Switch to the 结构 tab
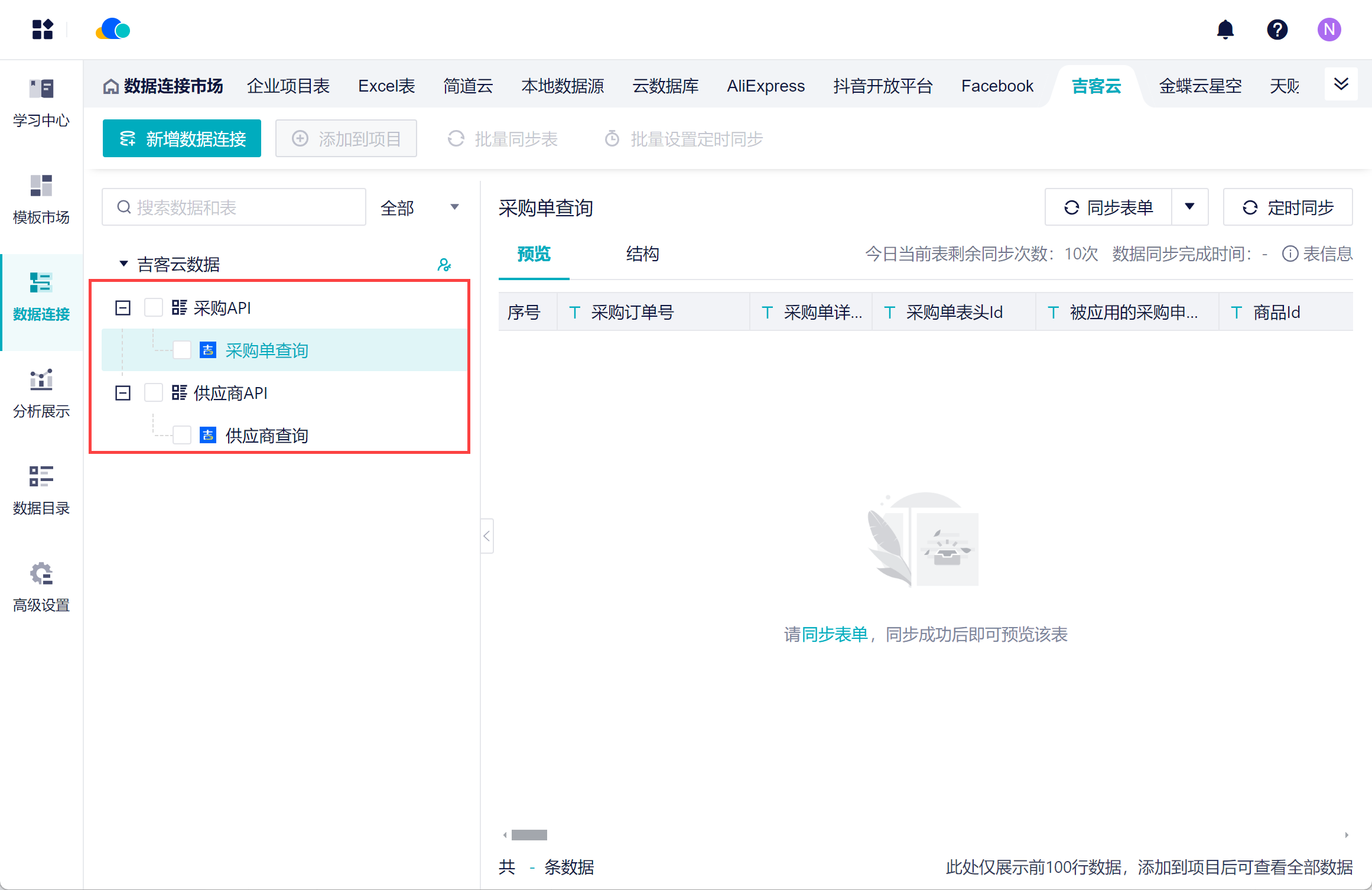Screen dimensions: 1372x890 (642, 254)
